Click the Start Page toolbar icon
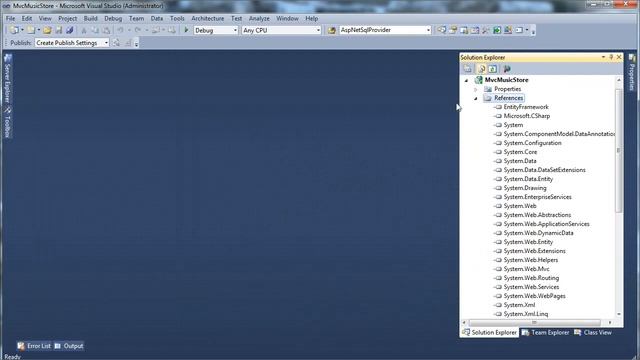 click(x=497, y=30)
